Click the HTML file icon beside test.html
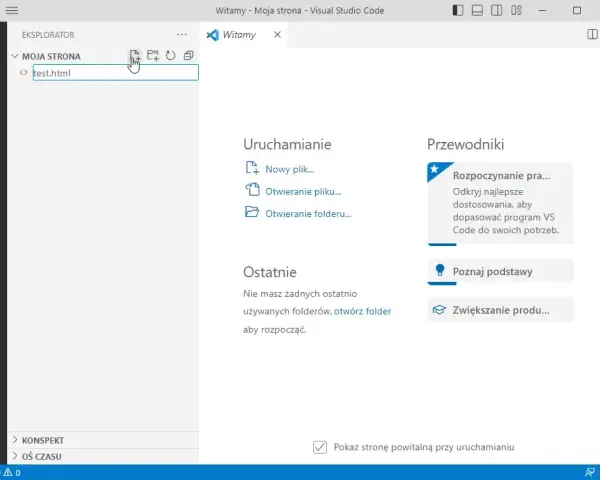This screenshot has width=600, height=480. 24,72
